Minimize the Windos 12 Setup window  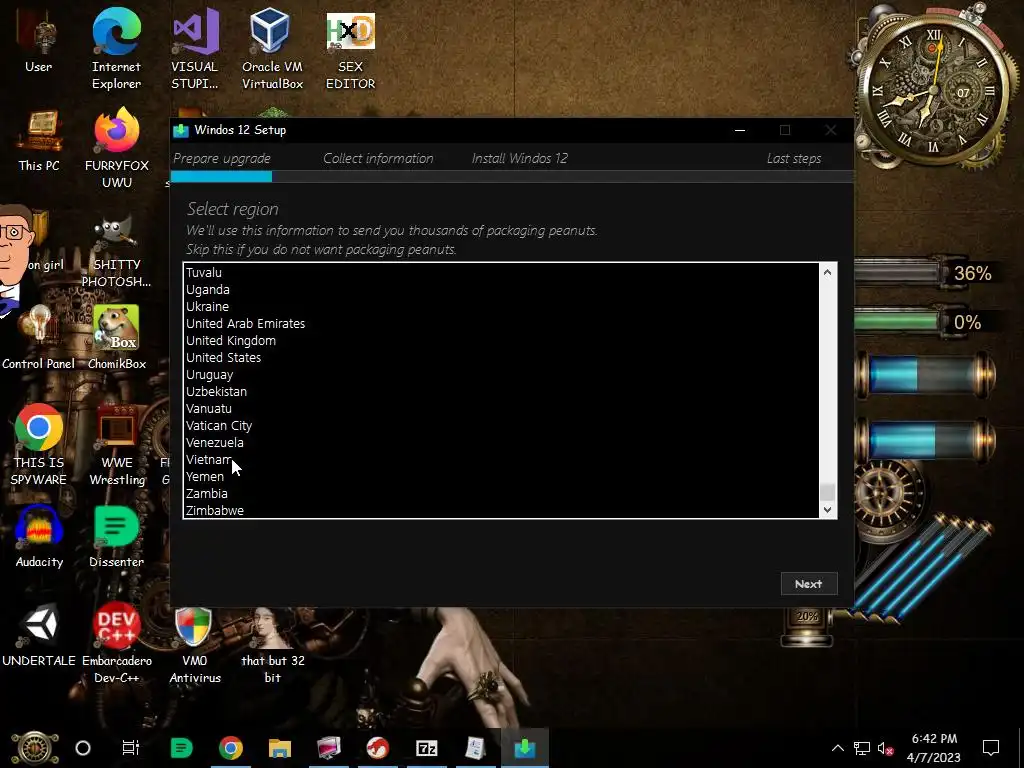740,130
